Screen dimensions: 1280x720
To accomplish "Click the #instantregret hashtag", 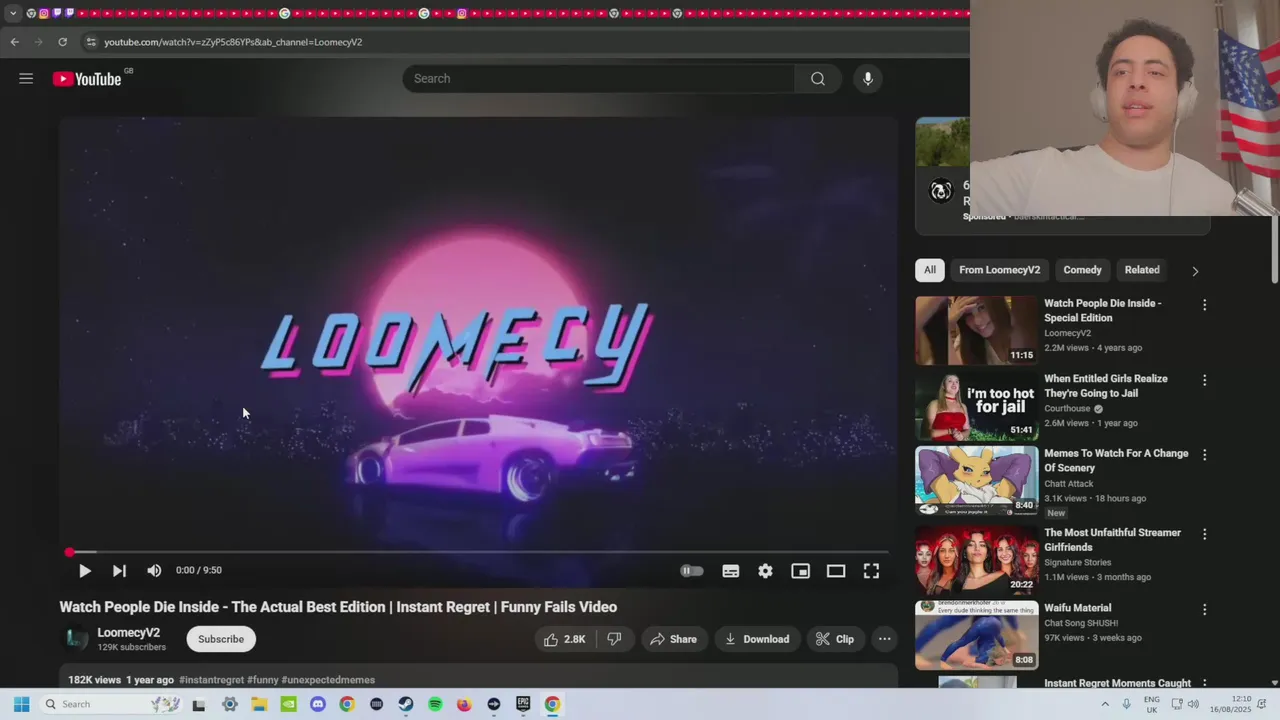I will 211,680.
